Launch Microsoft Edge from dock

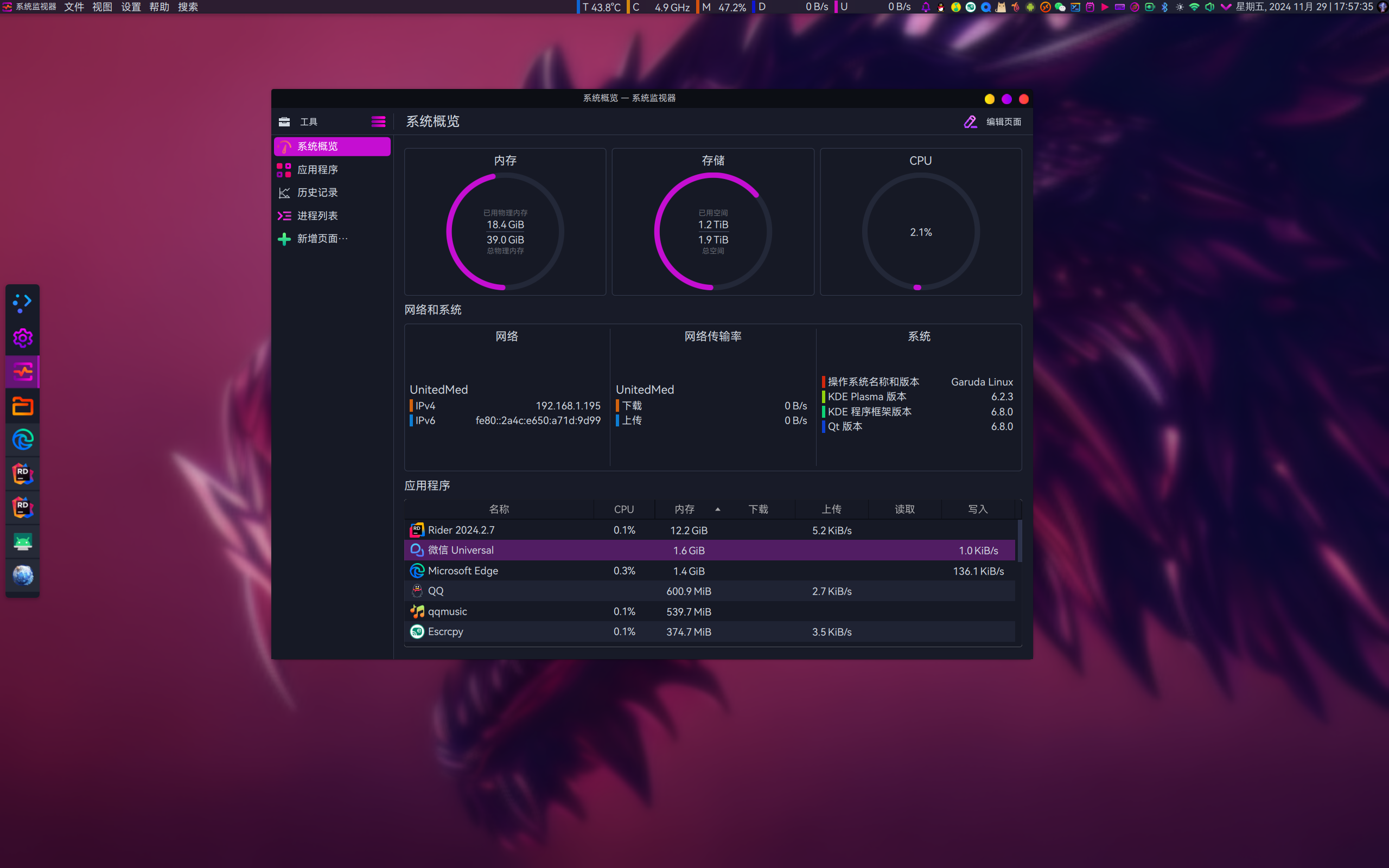pos(23,441)
